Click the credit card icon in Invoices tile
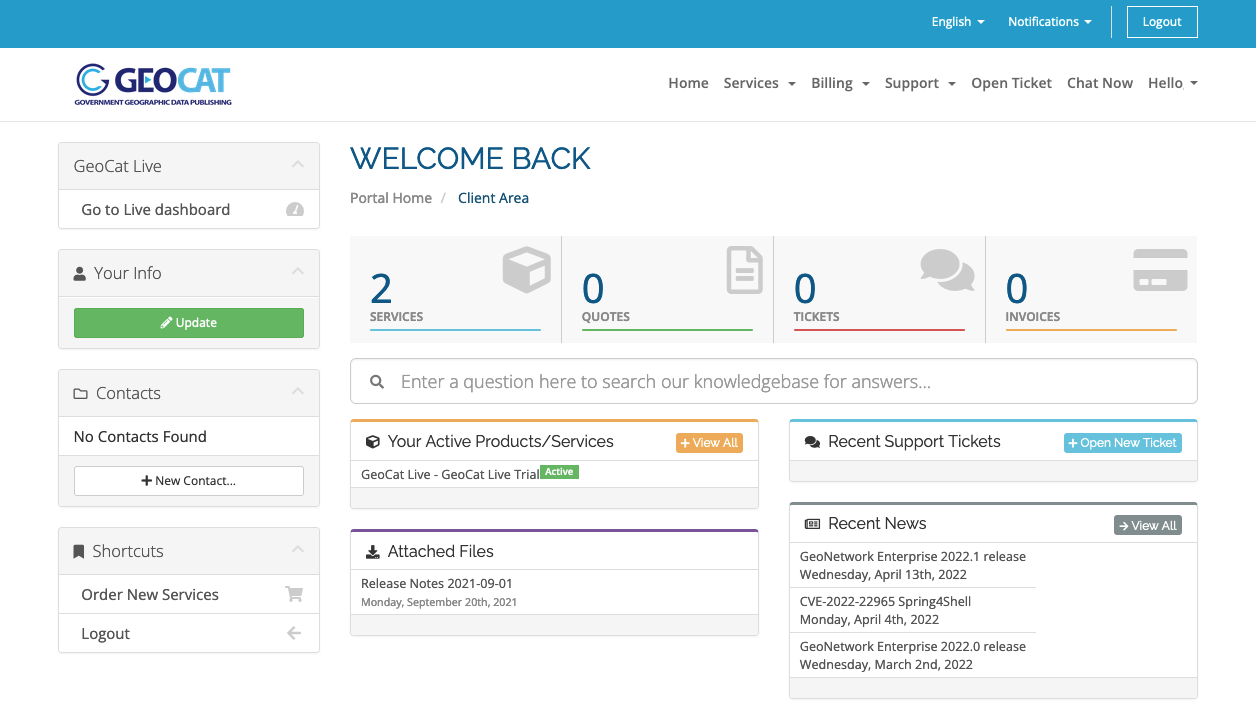Image resolution: width=1256 pixels, height=720 pixels. (x=1160, y=270)
